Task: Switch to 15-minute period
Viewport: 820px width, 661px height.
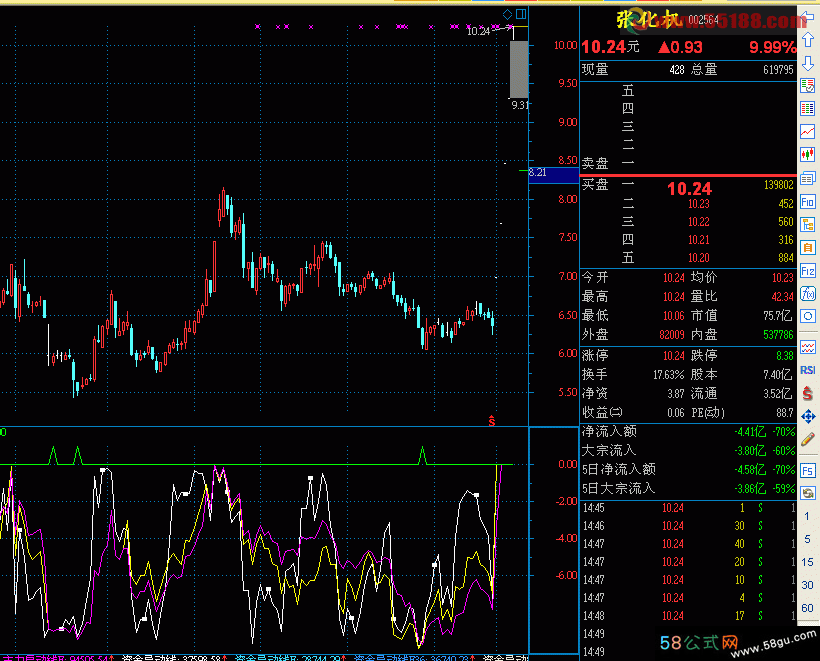Action: click(807, 562)
